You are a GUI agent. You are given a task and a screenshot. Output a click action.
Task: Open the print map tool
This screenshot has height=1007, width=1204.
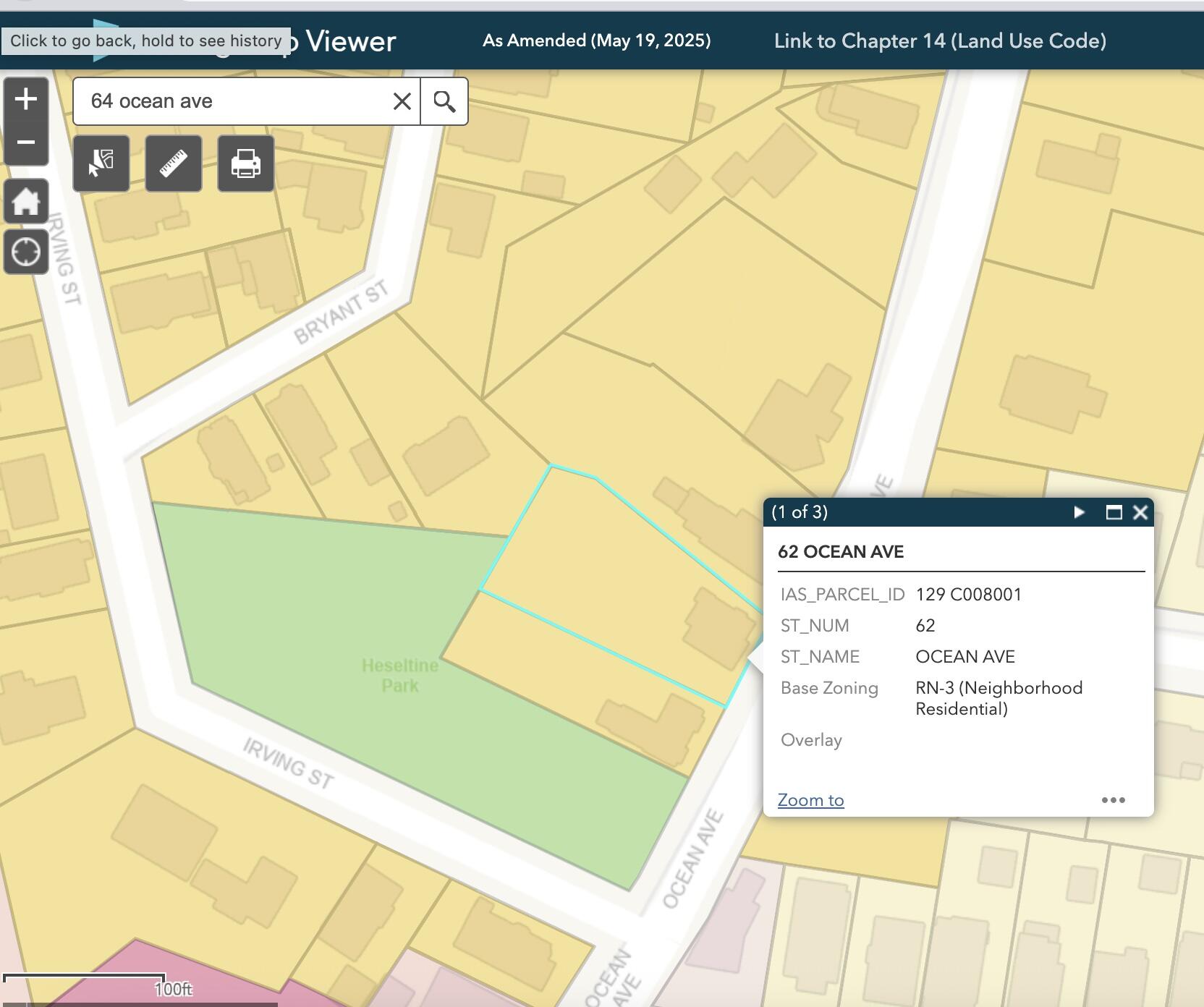(246, 163)
